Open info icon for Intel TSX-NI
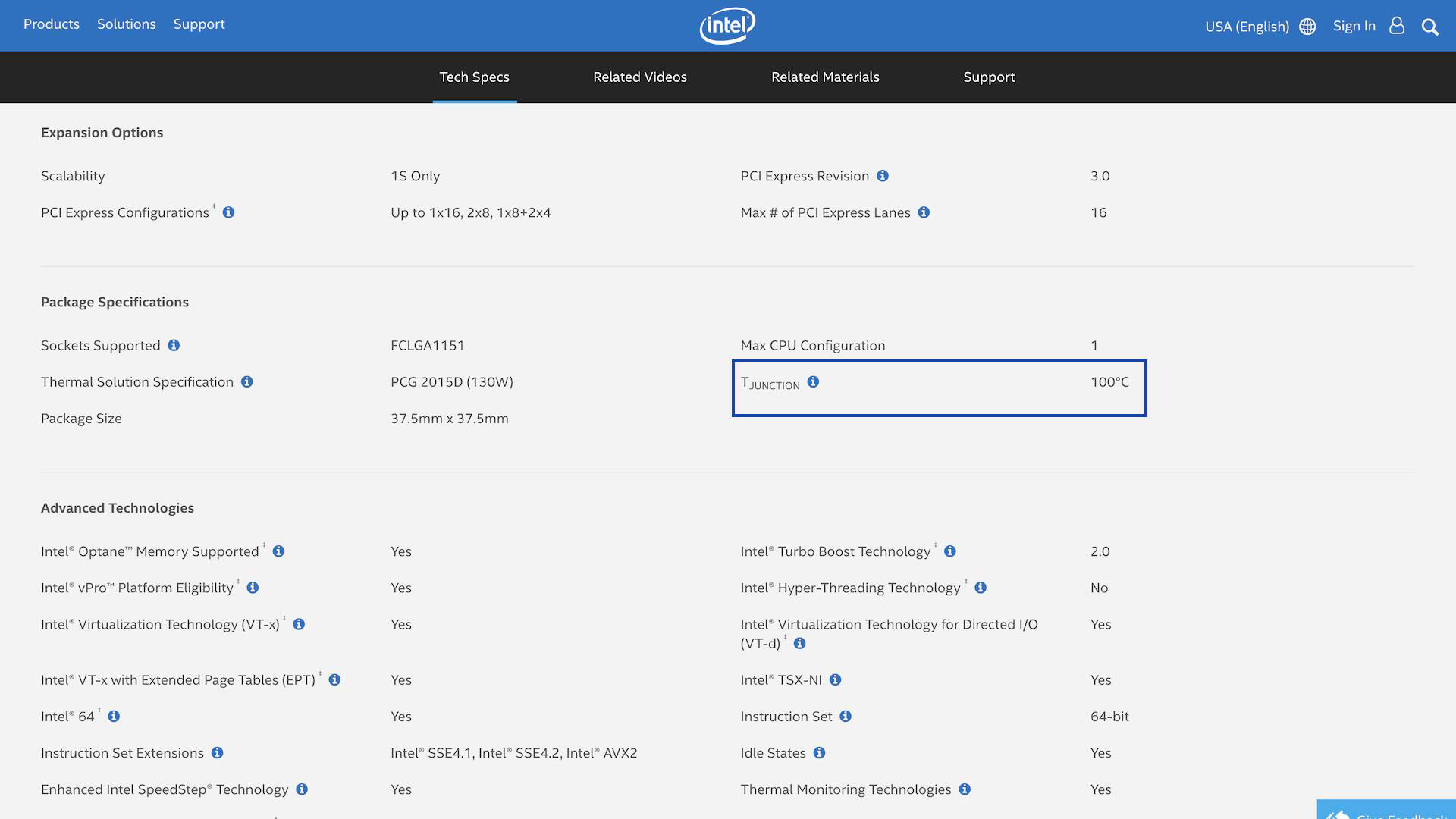This screenshot has width=1456, height=819. click(x=835, y=679)
